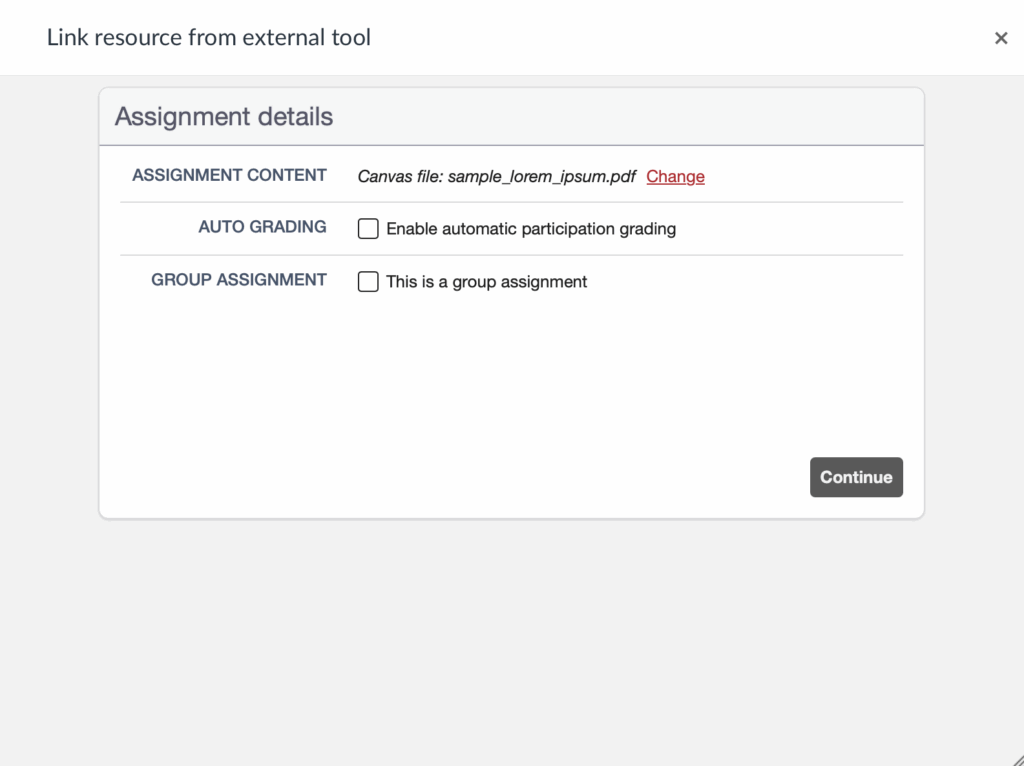The image size is (1024, 766).
Task: Click the gray header strip of Assignment details
Action: coord(620,117)
